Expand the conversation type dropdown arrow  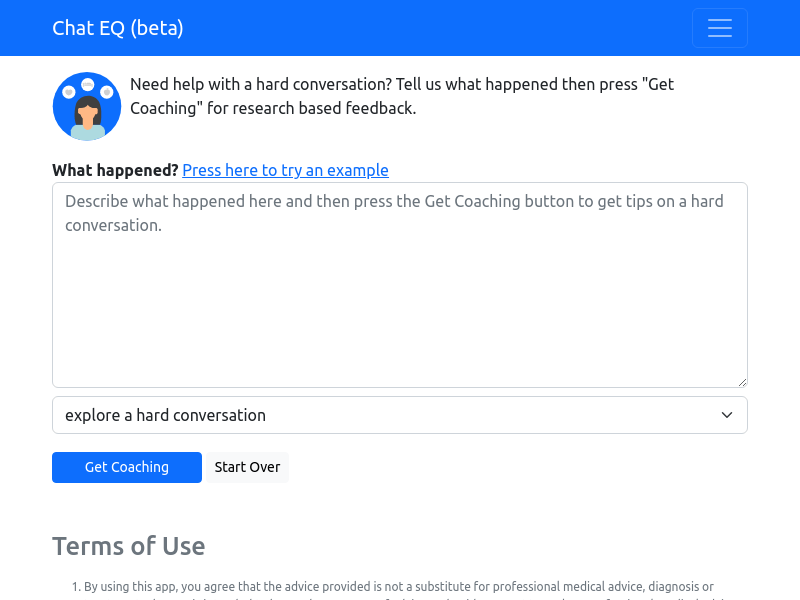coord(727,415)
